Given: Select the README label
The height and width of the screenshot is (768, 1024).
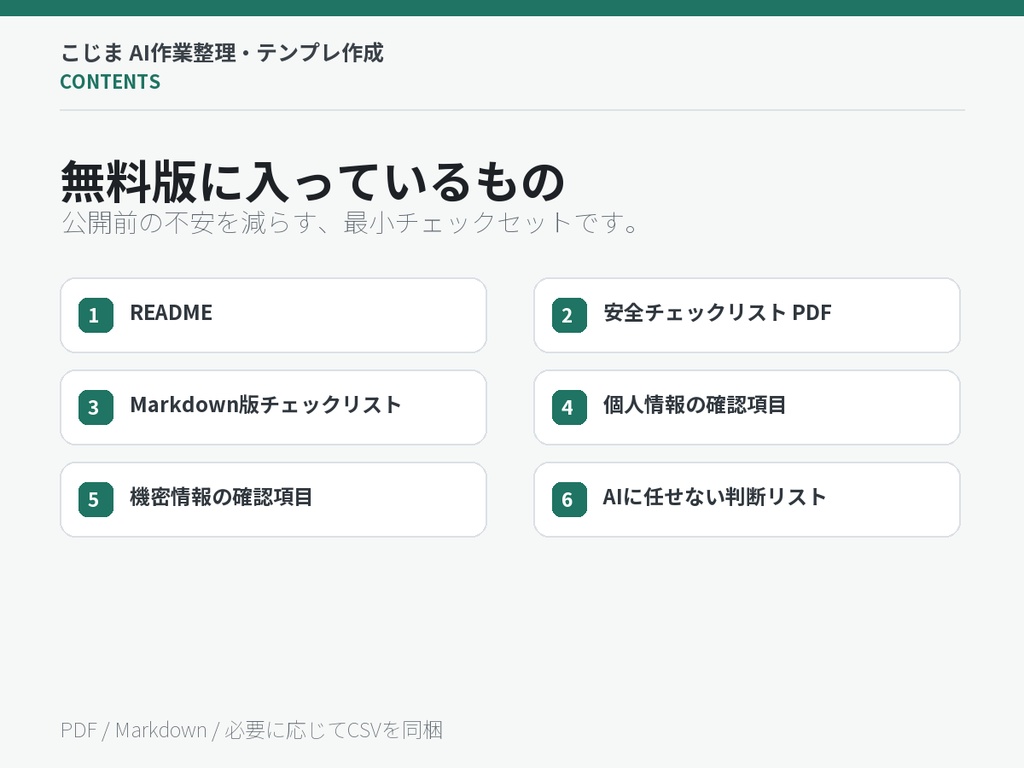Looking at the screenshot, I should [171, 313].
